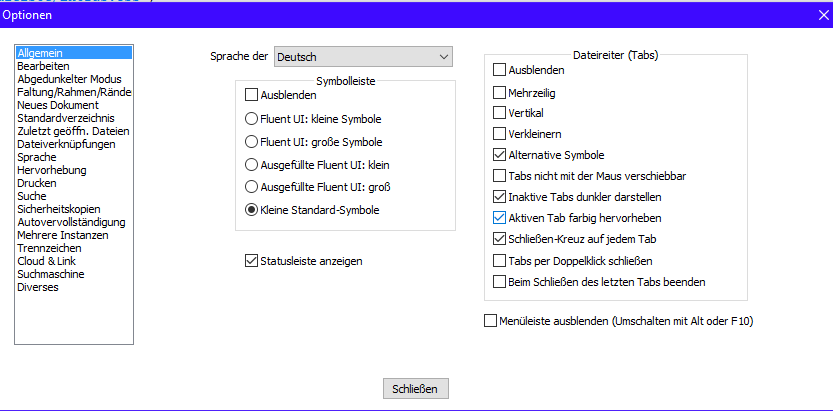Open the Sprache der language dropdown
Image resolution: width=833 pixels, height=411 pixels.
pos(363,57)
